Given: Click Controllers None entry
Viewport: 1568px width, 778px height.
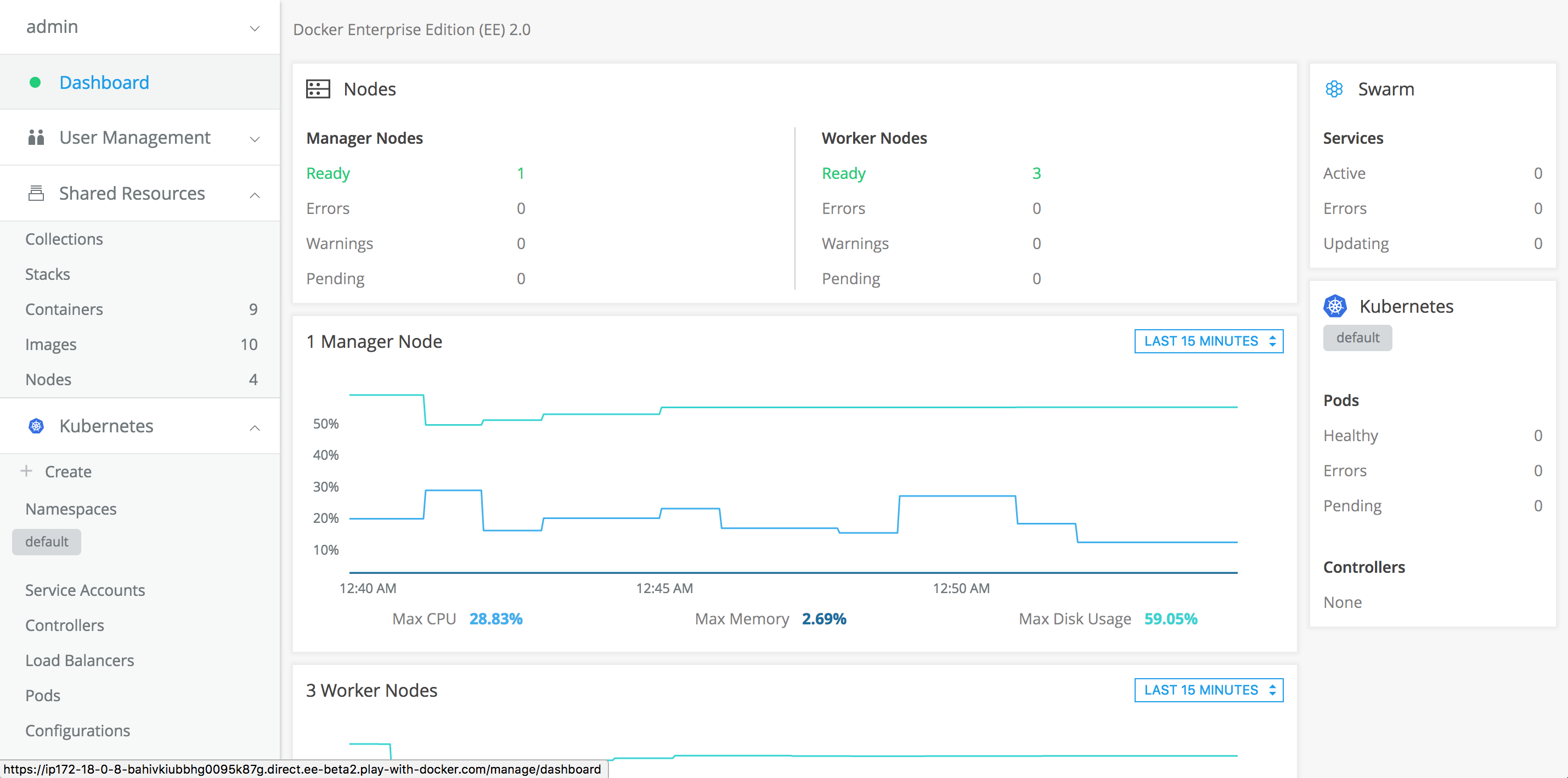Looking at the screenshot, I should tap(1342, 602).
